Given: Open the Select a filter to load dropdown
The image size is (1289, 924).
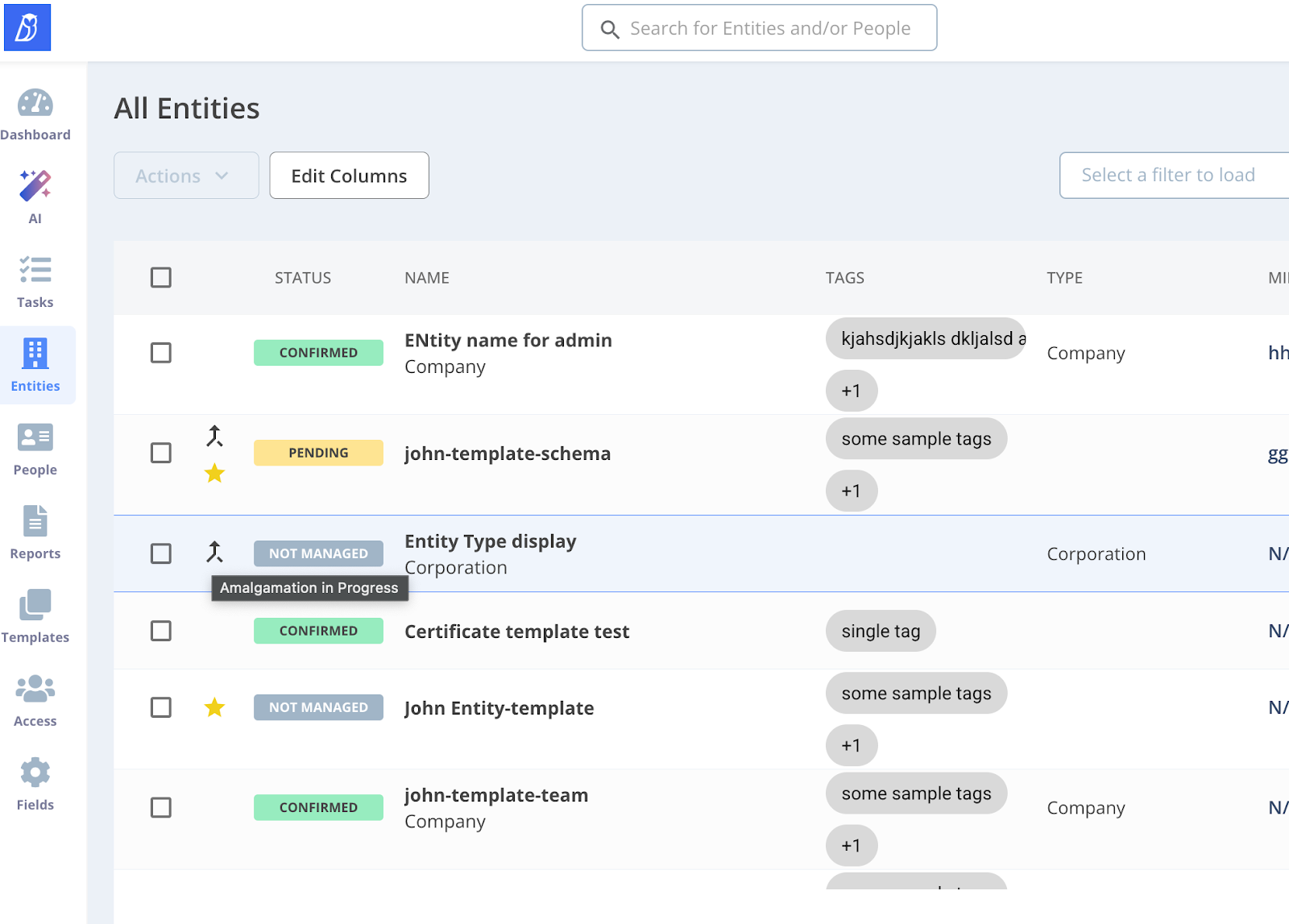Looking at the screenshot, I should [x=1172, y=176].
